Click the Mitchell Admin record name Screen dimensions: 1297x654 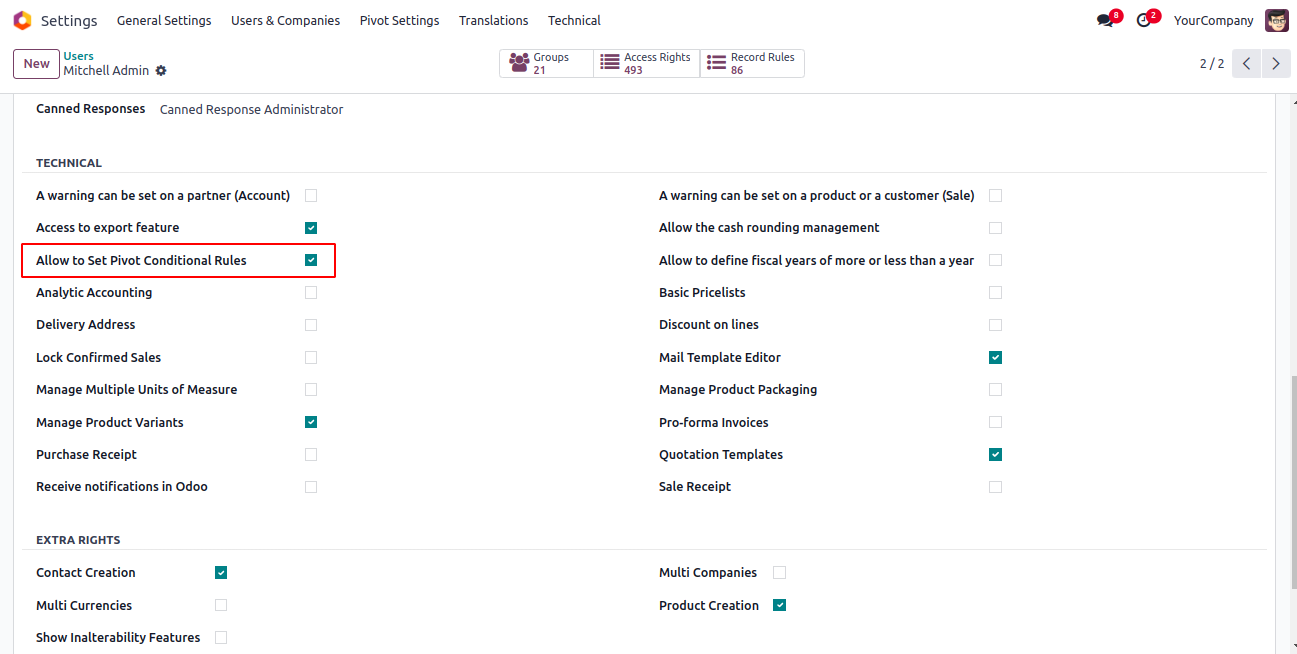(x=106, y=71)
